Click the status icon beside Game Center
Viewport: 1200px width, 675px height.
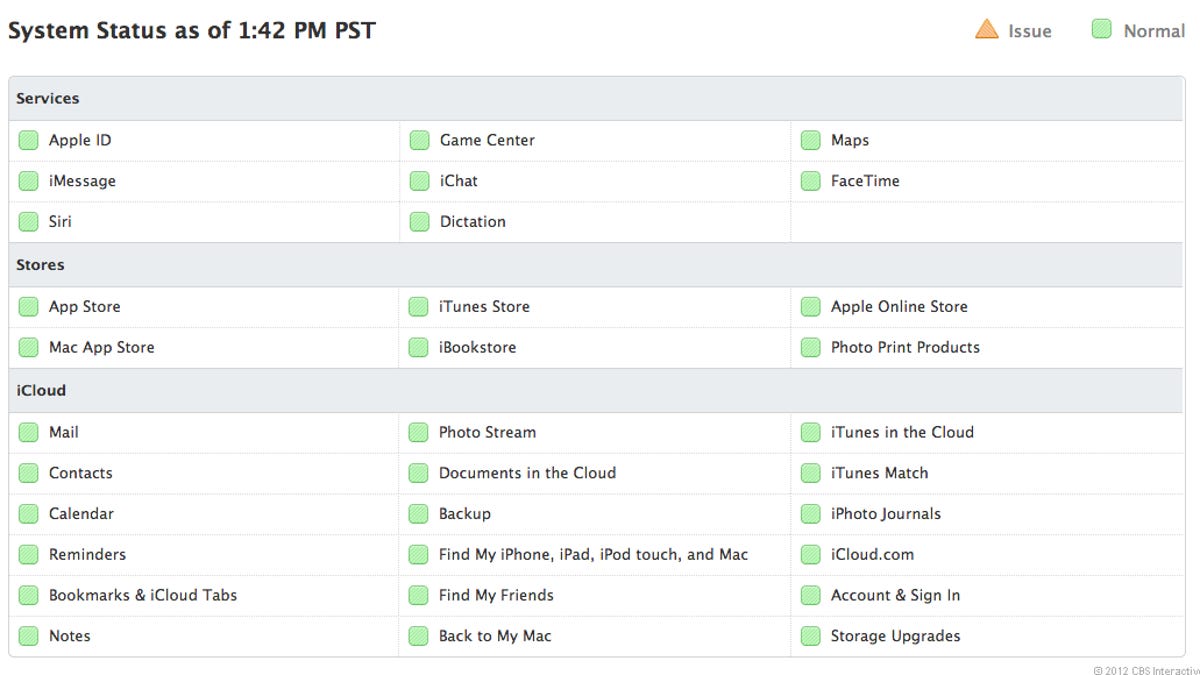coord(420,141)
